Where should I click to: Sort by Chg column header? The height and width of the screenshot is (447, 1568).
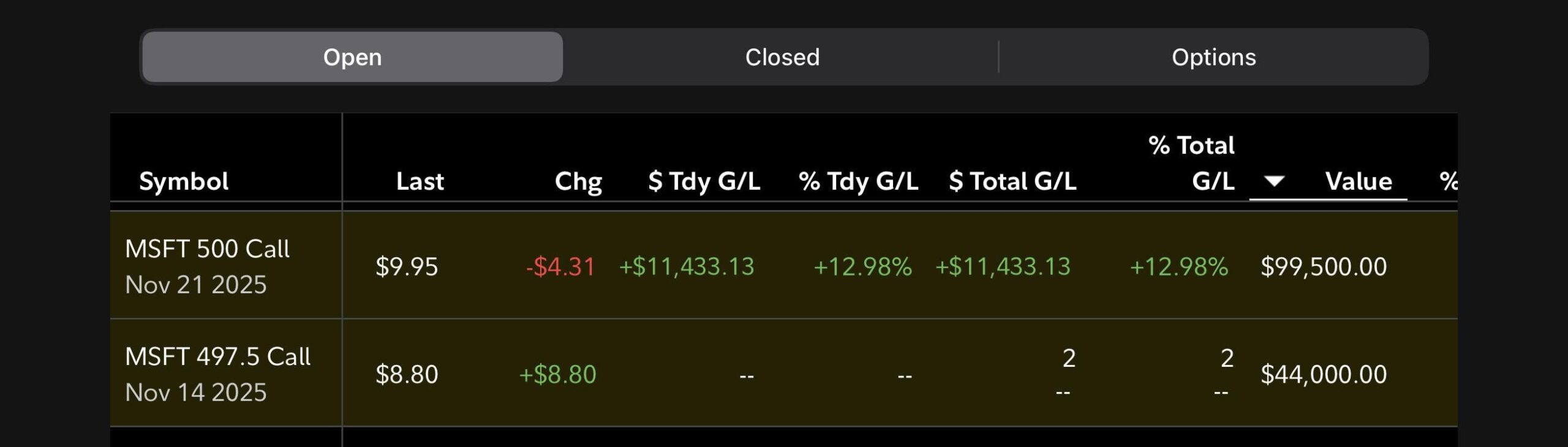point(578,181)
